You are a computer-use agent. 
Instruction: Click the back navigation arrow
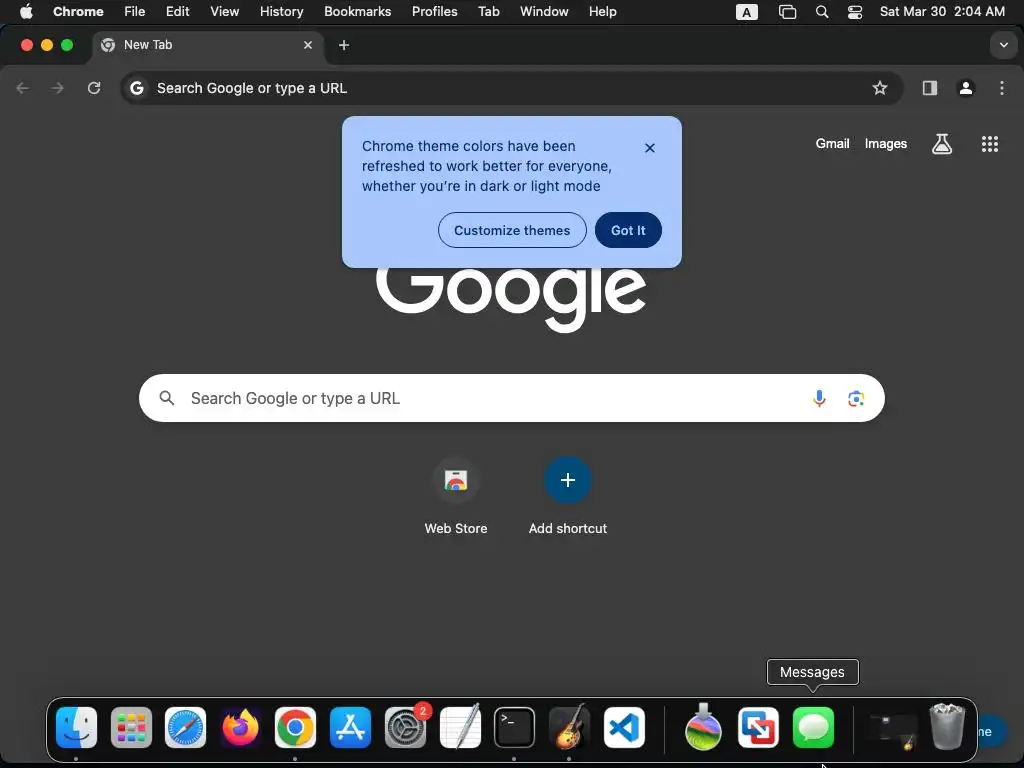22,88
